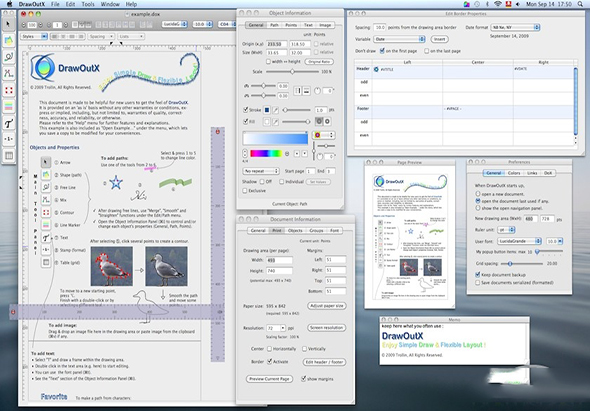Screen dimensions: 590x411
Task: Click the blue gradient preview bar
Action: pos(275,138)
